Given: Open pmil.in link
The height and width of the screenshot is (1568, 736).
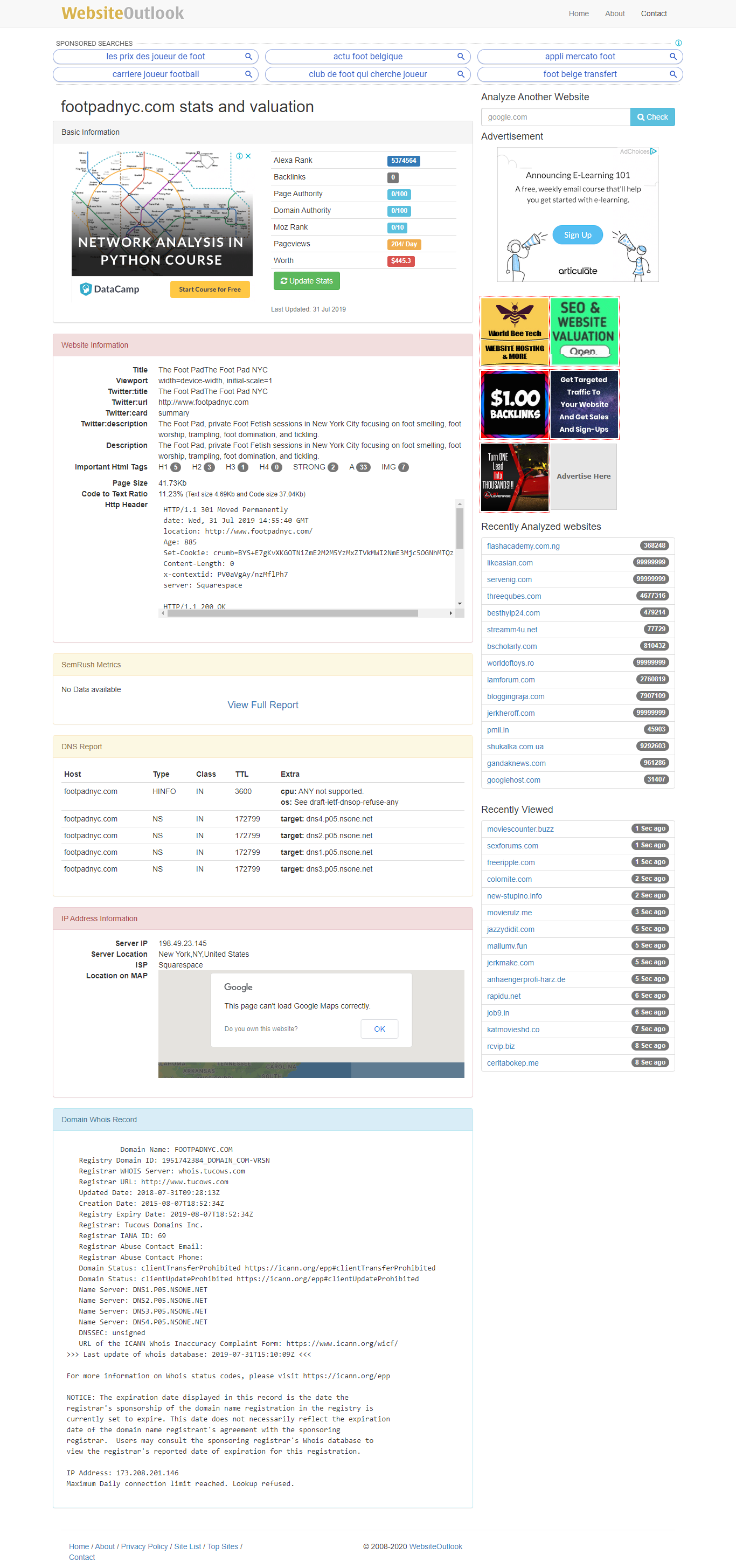Looking at the screenshot, I should point(497,730).
